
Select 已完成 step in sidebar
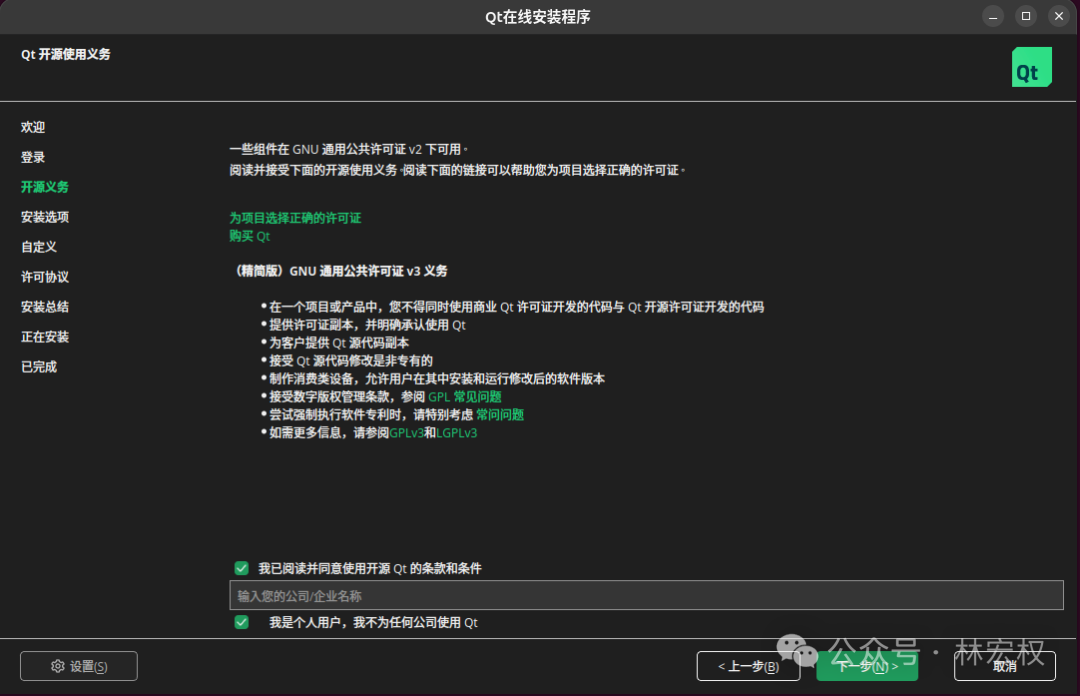pyautogui.click(x=39, y=367)
